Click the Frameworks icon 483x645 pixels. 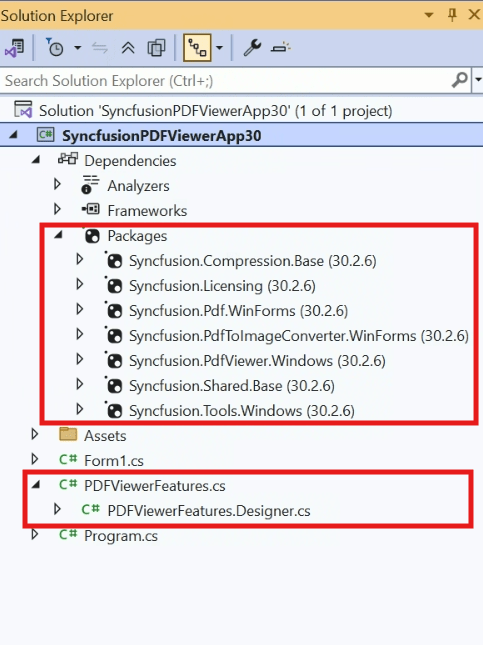(91, 209)
